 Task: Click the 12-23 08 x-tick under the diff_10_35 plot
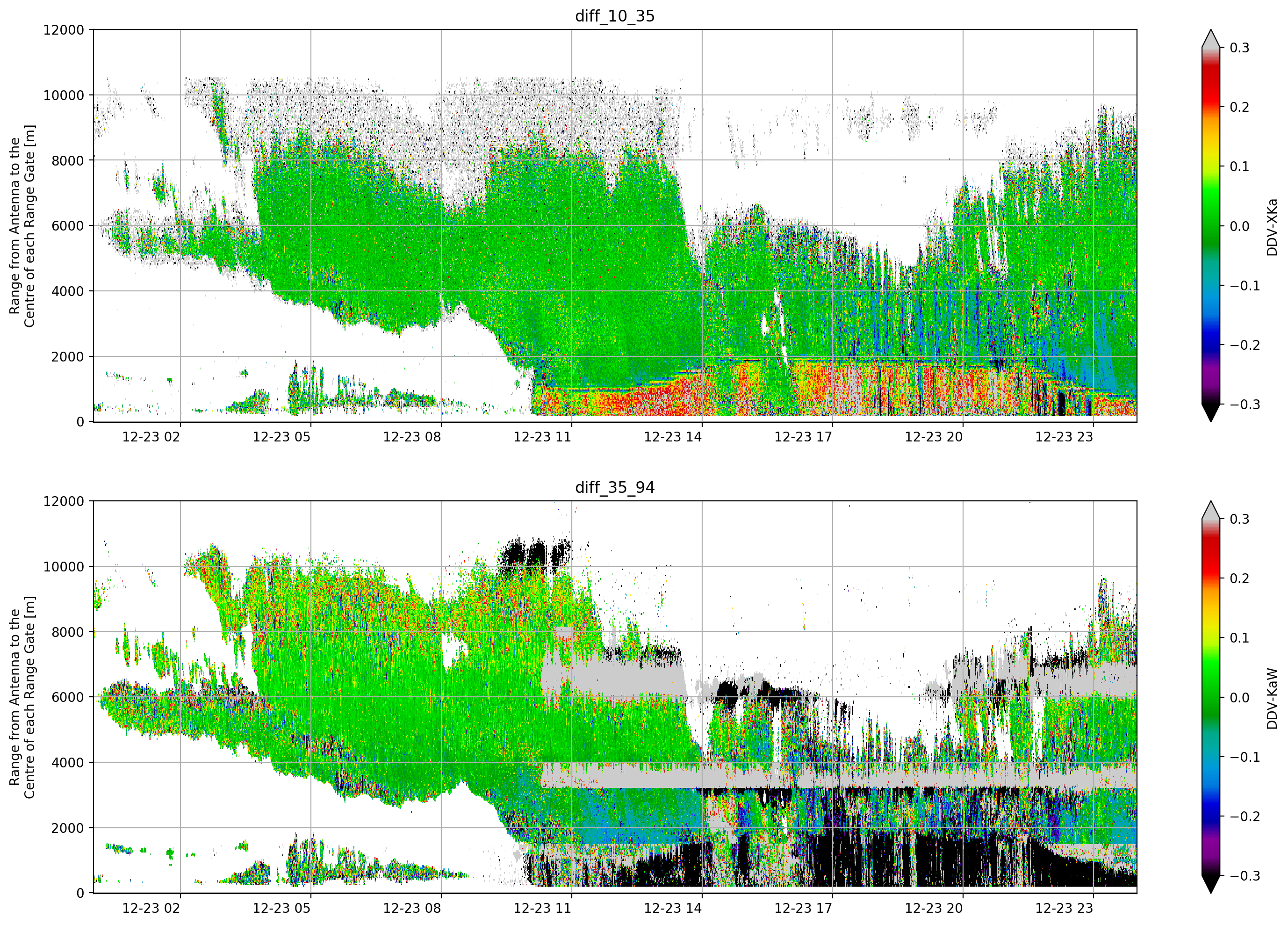point(412,437)
